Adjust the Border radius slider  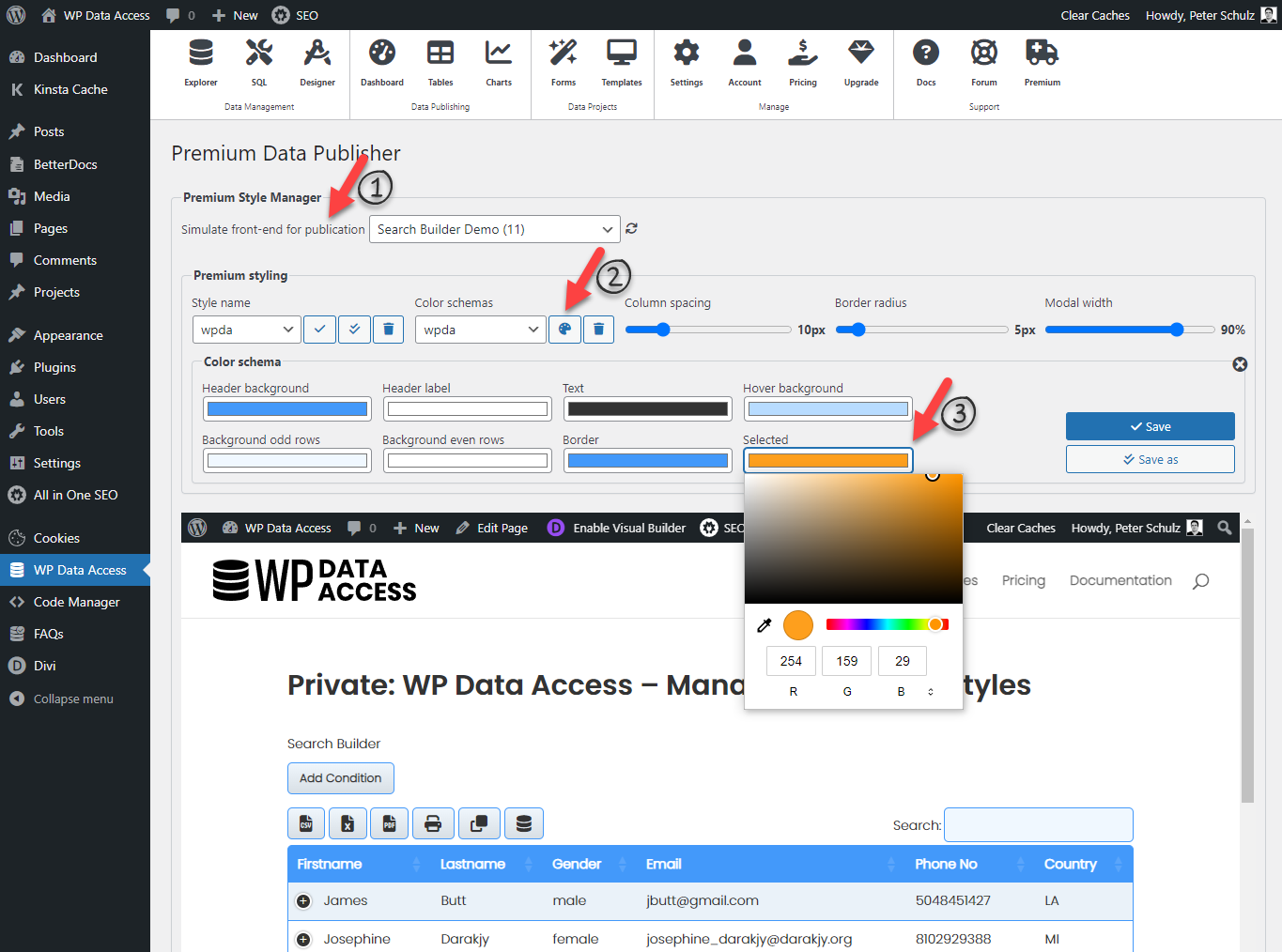[x=921, y=330]
